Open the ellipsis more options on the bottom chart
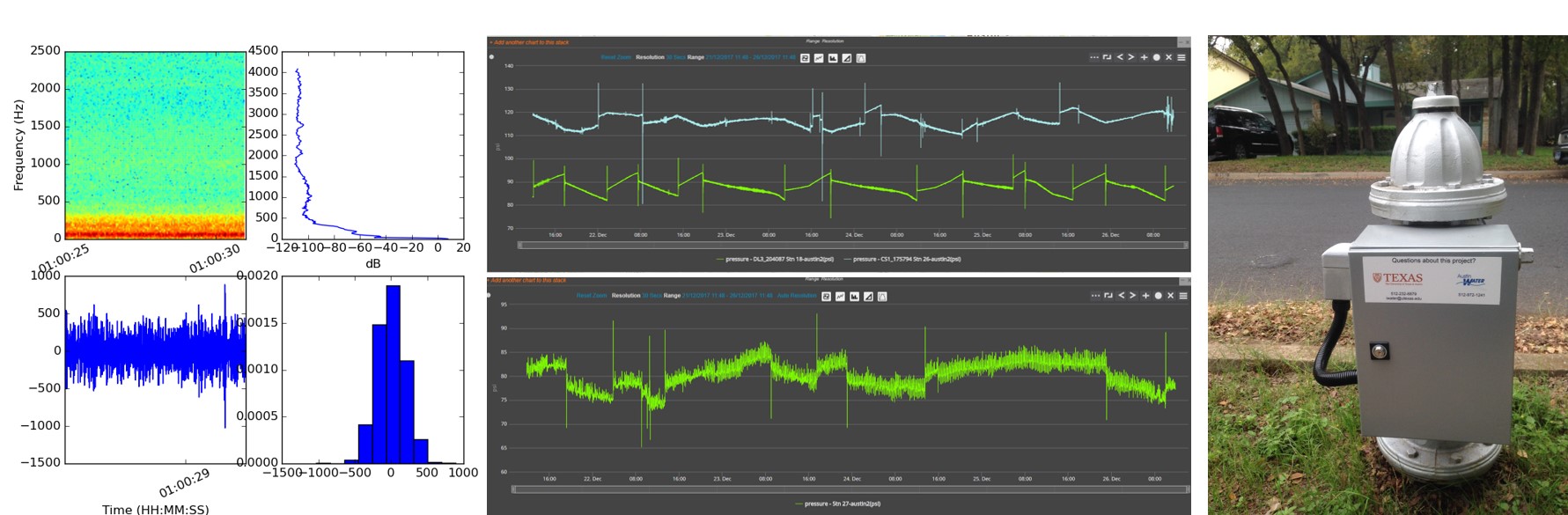Image resolution: width=1568 pixels, height=515 pixels. click(1095, 296)
